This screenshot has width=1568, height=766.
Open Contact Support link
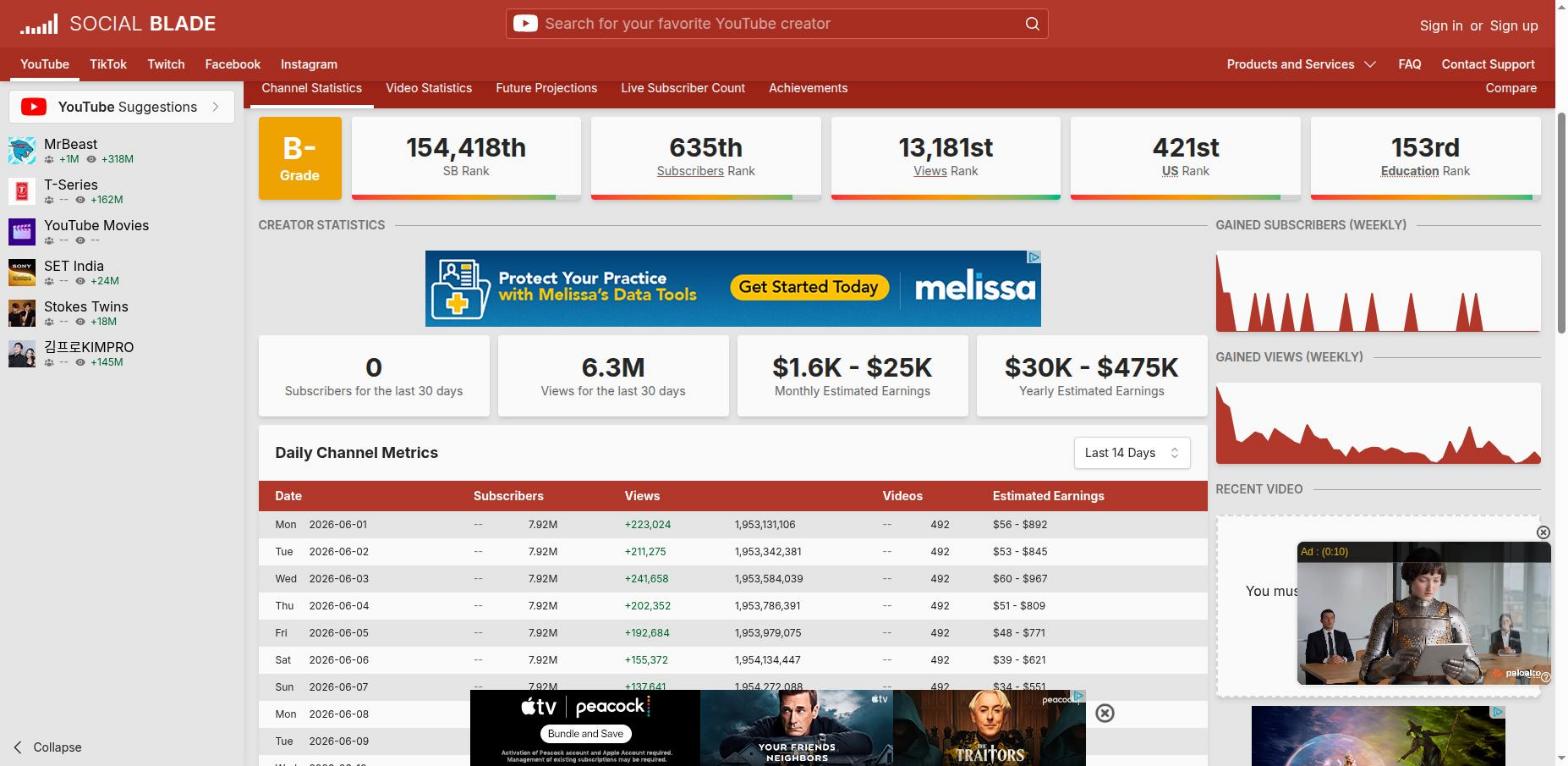tap(1488, 64)
